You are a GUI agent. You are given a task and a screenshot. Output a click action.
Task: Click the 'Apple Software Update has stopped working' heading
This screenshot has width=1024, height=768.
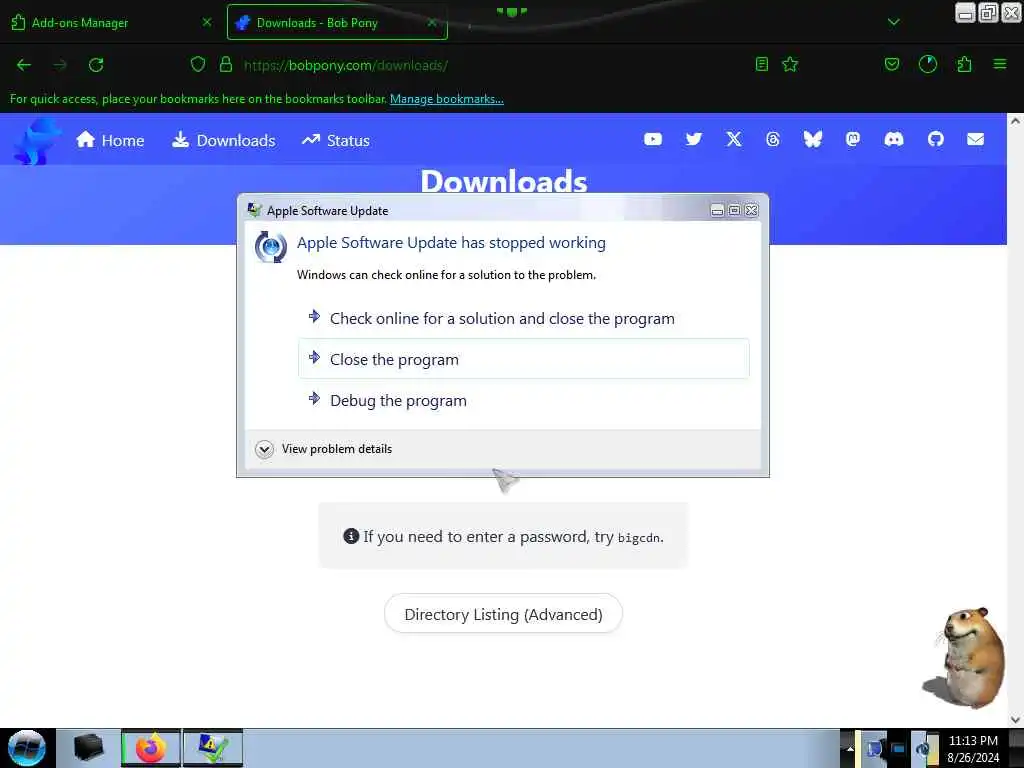(451, 243)
